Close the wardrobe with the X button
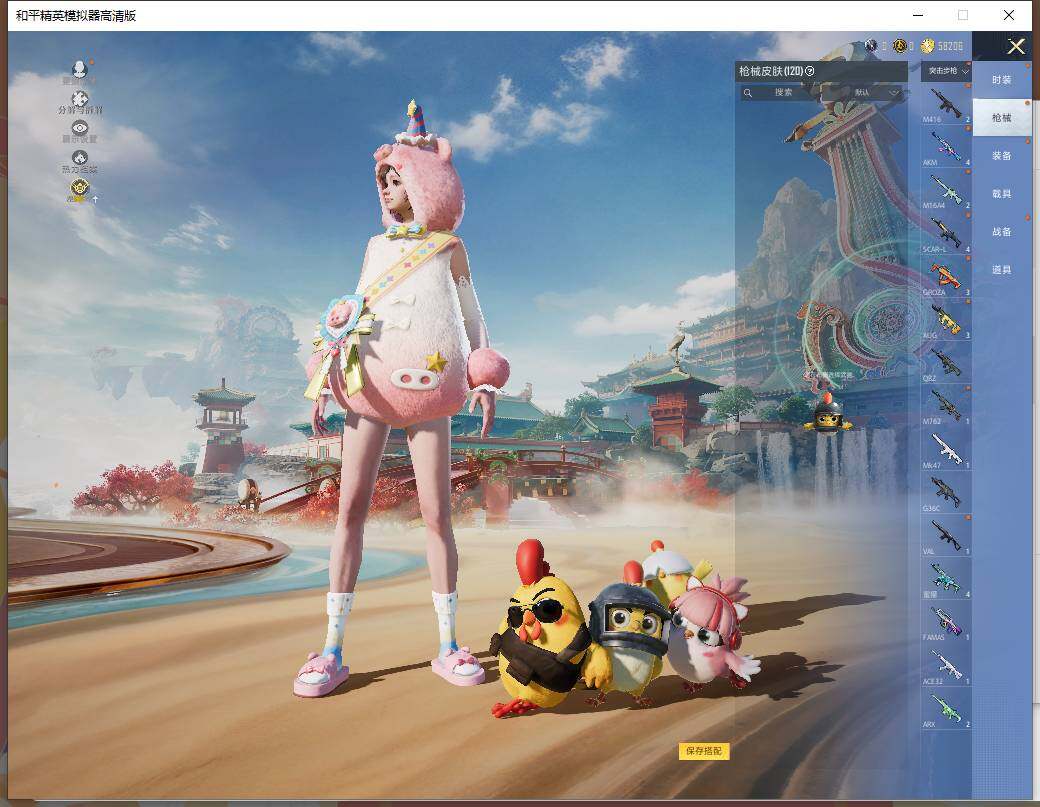The image size is (1040, 807). point(1016,46)
